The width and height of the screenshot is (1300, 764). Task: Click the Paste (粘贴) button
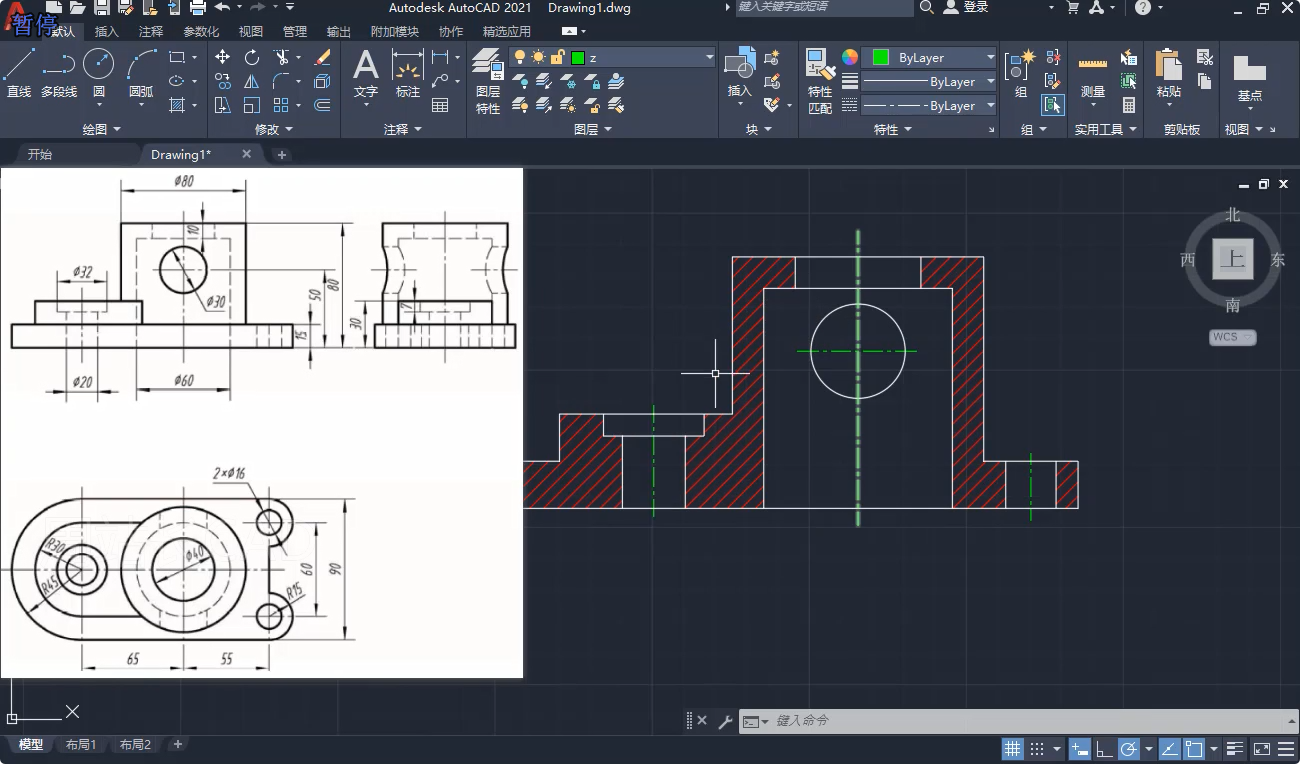(x=1168, y=70)
